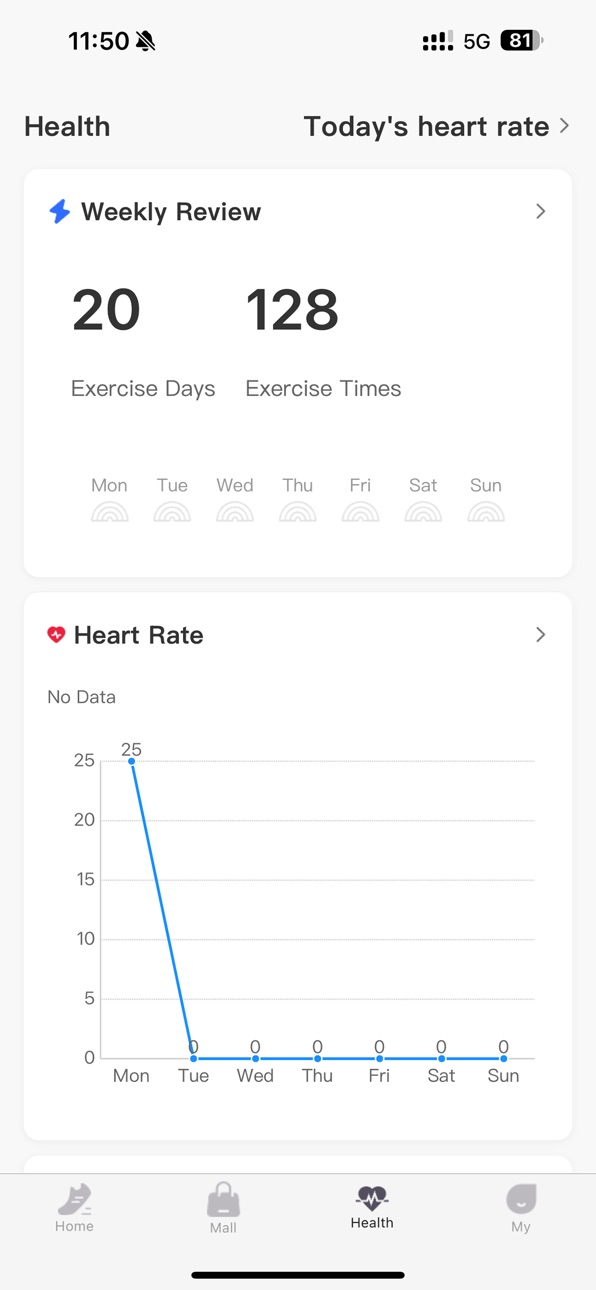Tap Wednesday's rainbow exercise indicator

pos(235,511)
